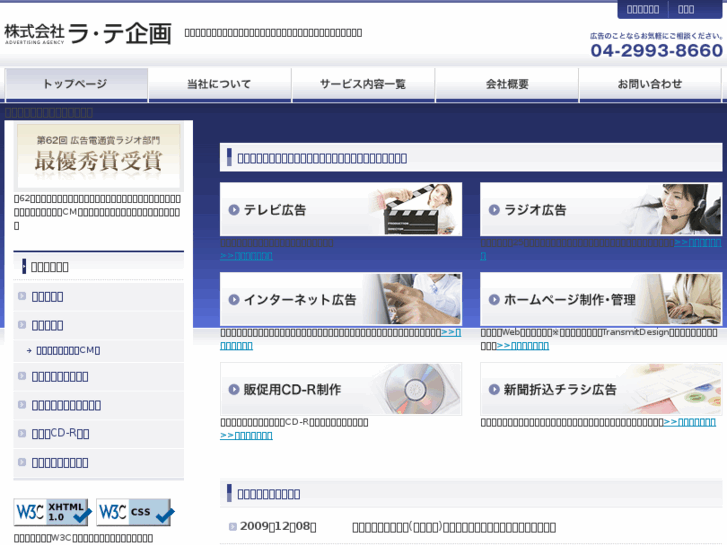Open the ラジオ広告 service banner
This screenshot has width=727, height=545.
coord(601,209)
